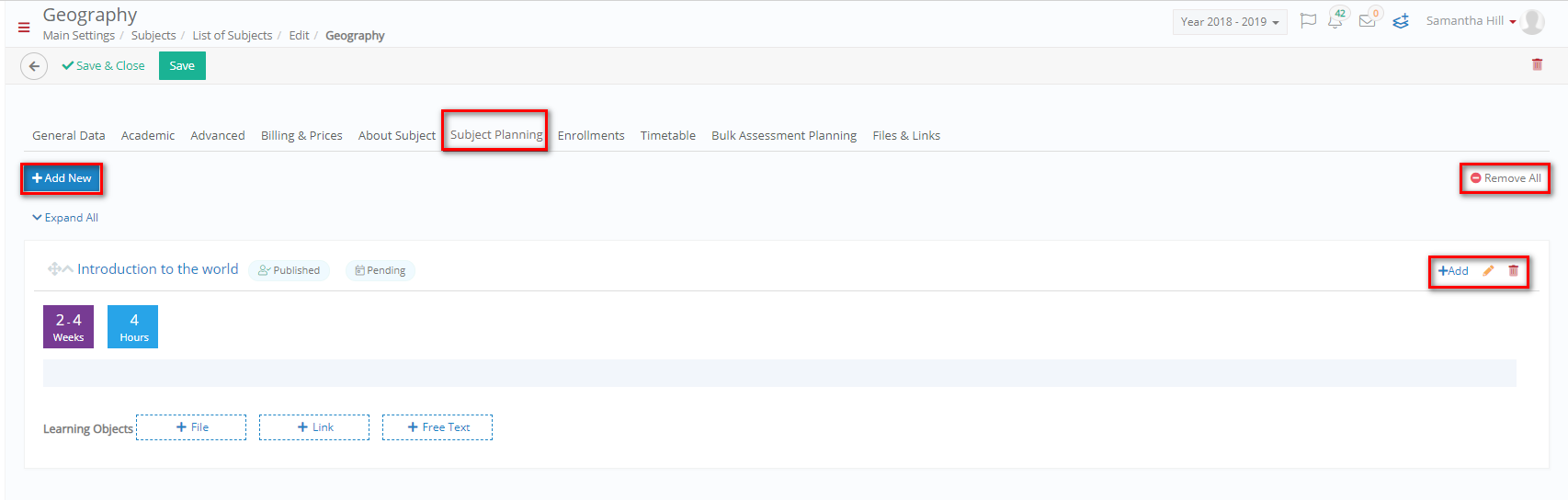Open Bulk Assessment Planning tab
This screenshot has width=1568, height=500.
pyautogui.click(x=784, y=135)
